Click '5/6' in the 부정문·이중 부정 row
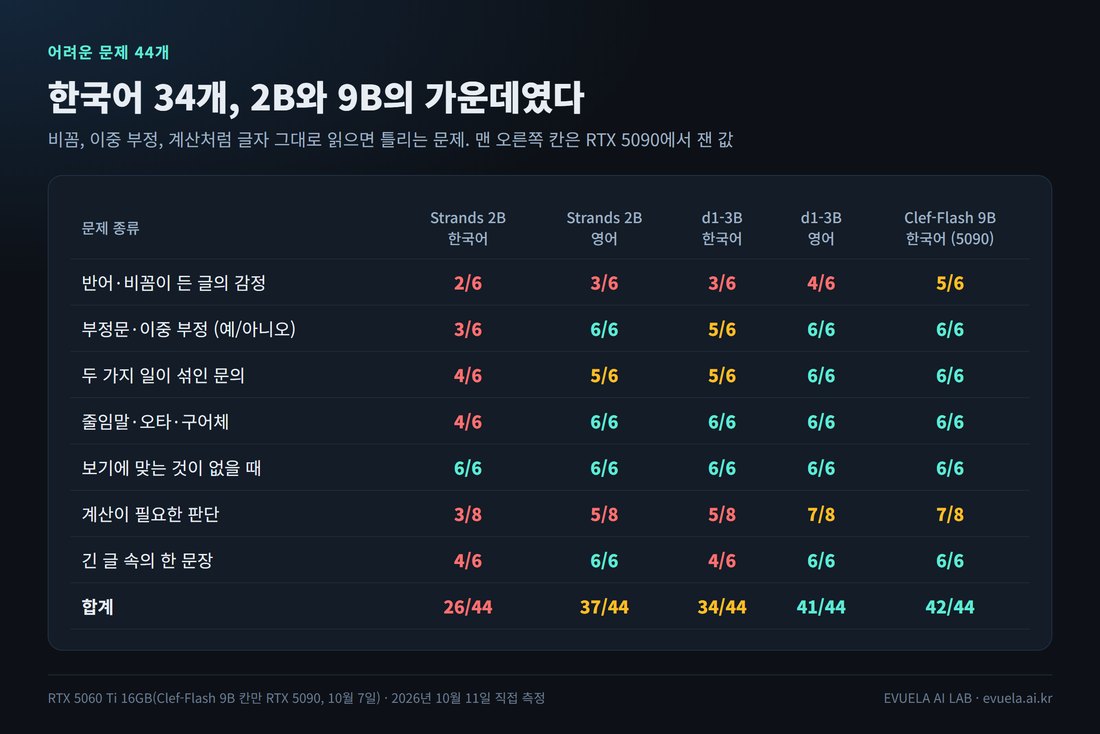The image size is (1100, 734). click(722, 329)
